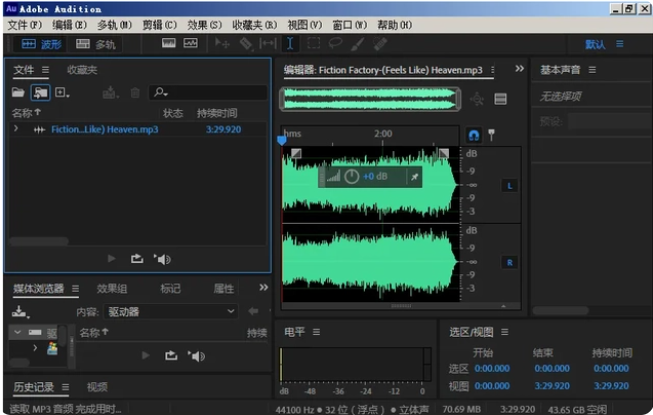Click the import file icon

(x=40, y=92)
